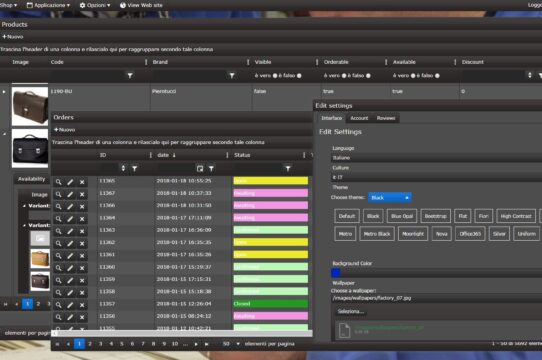This screenshot has height=360, width=542.
Task: Click Nuovo in the Orders panel
Action: (65, 130)
